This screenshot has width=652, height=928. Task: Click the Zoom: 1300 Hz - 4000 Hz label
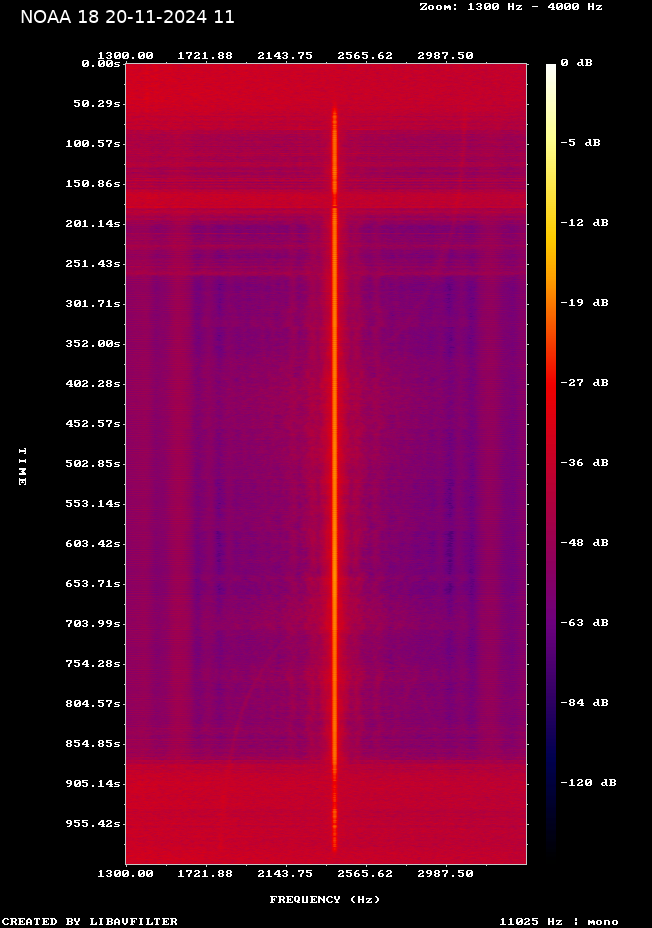coord(510,6)
